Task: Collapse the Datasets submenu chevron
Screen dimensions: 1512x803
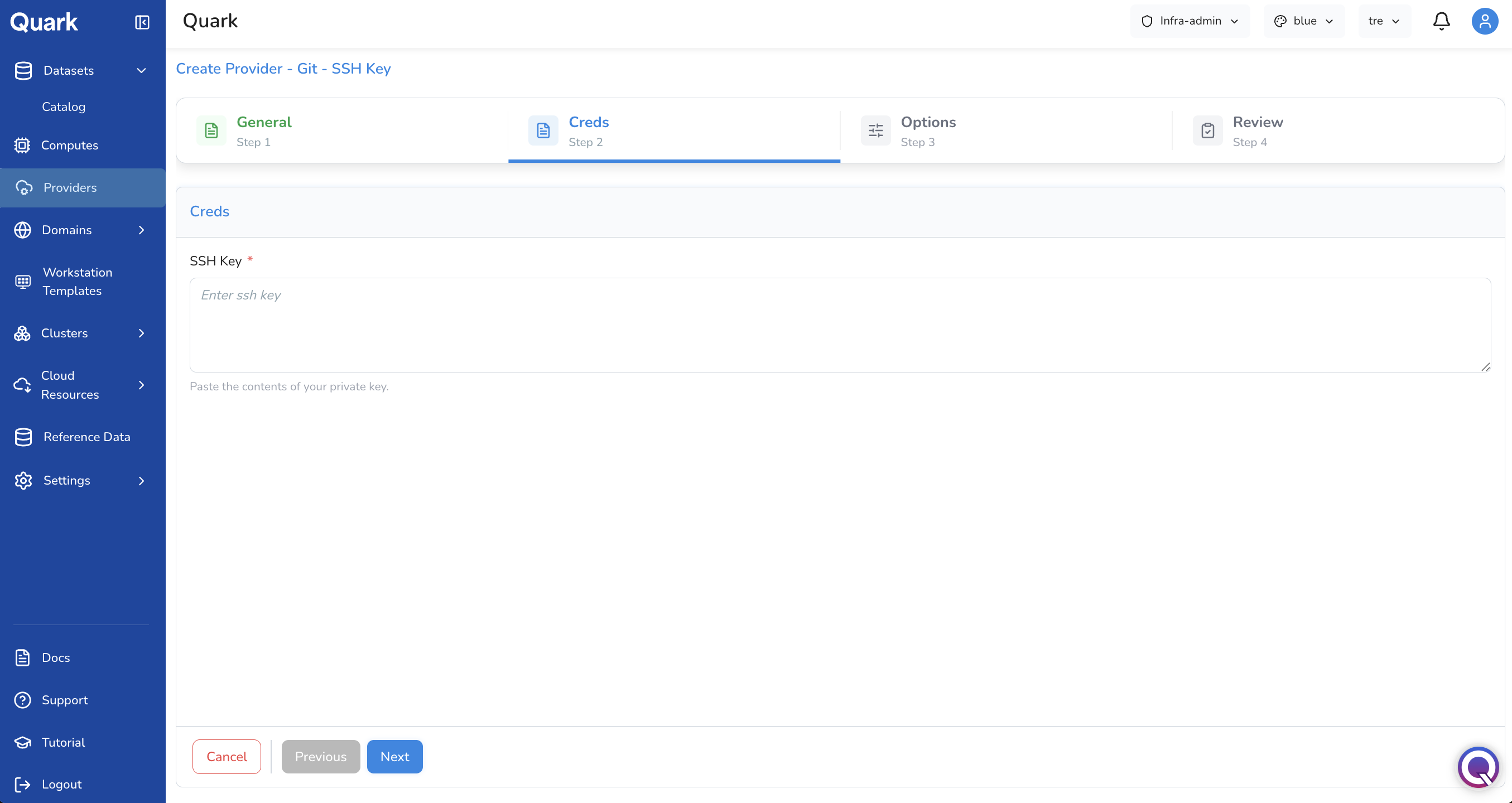Action: click(x=142, y=70)
